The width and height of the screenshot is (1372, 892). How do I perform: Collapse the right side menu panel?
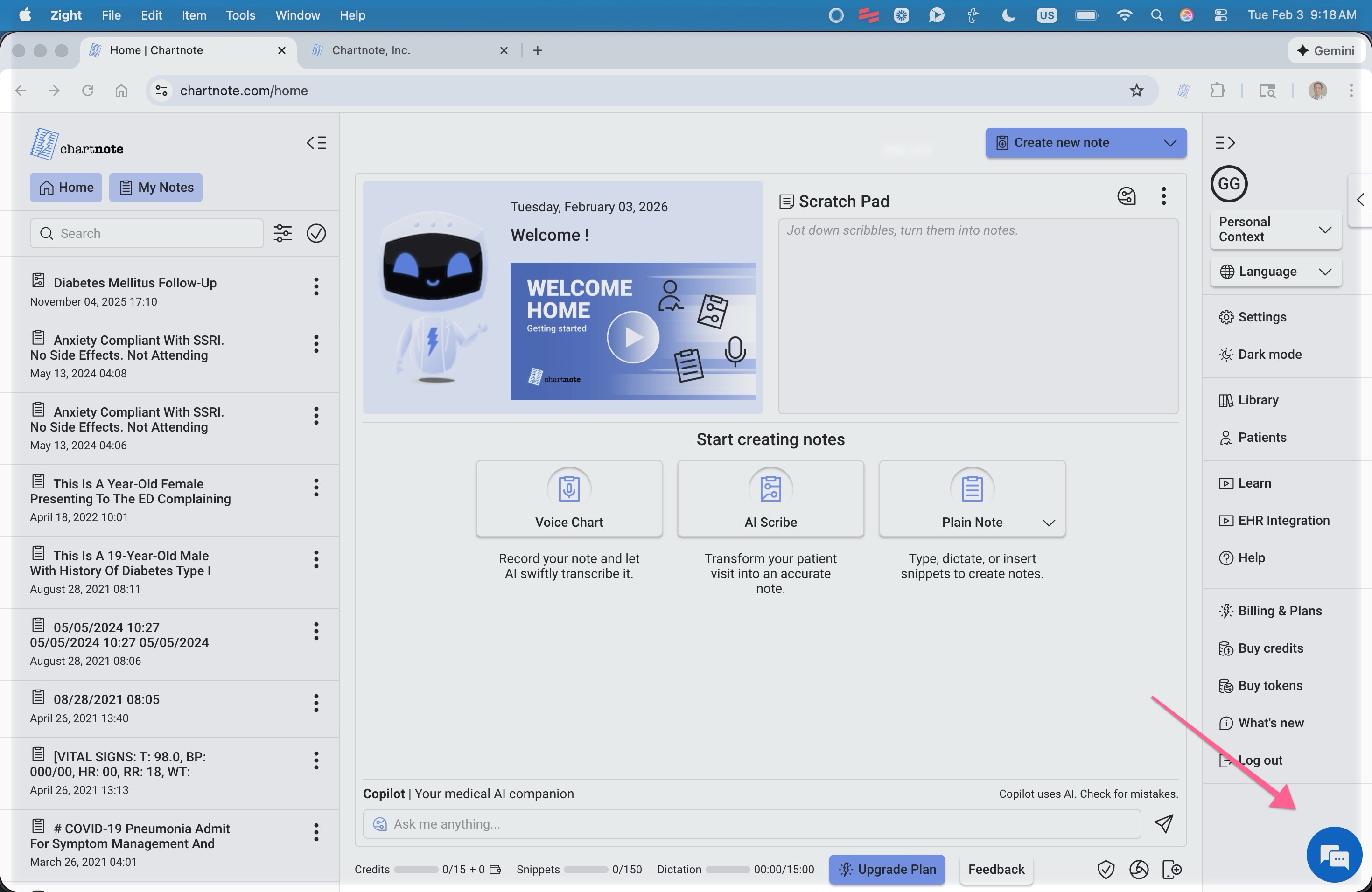pos(1225,143)
